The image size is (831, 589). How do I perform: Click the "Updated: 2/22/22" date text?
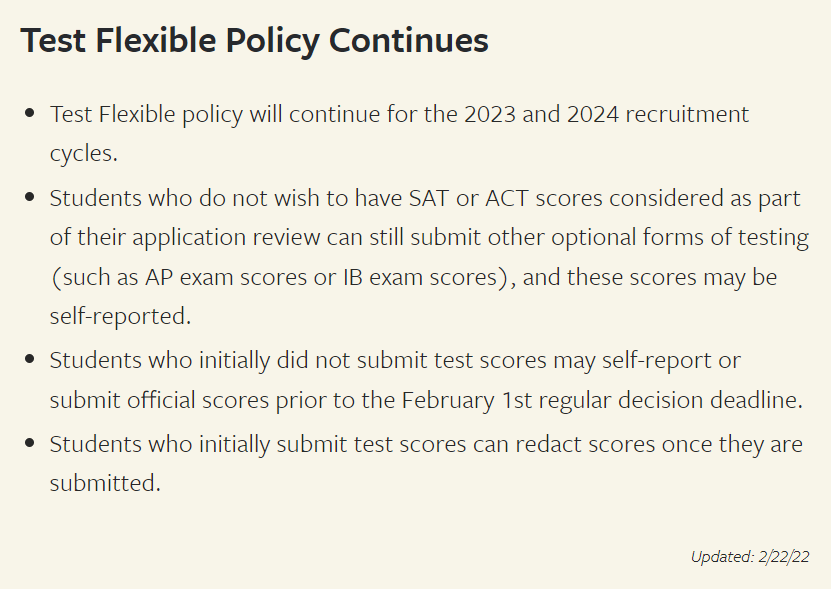pyautogui.click(x=749, y=557)
